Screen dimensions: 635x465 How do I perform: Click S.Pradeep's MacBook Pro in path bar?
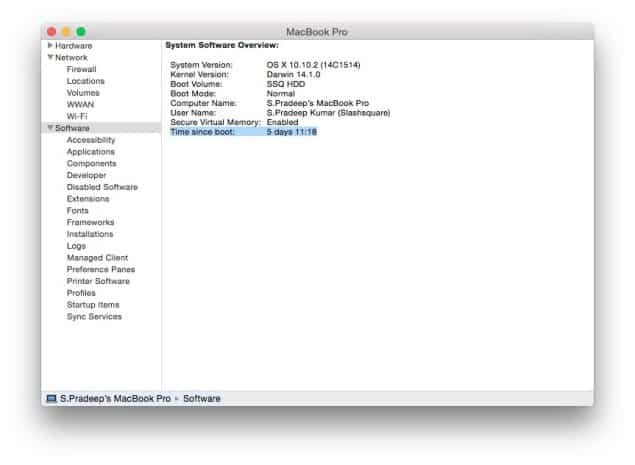coord(115,399)
